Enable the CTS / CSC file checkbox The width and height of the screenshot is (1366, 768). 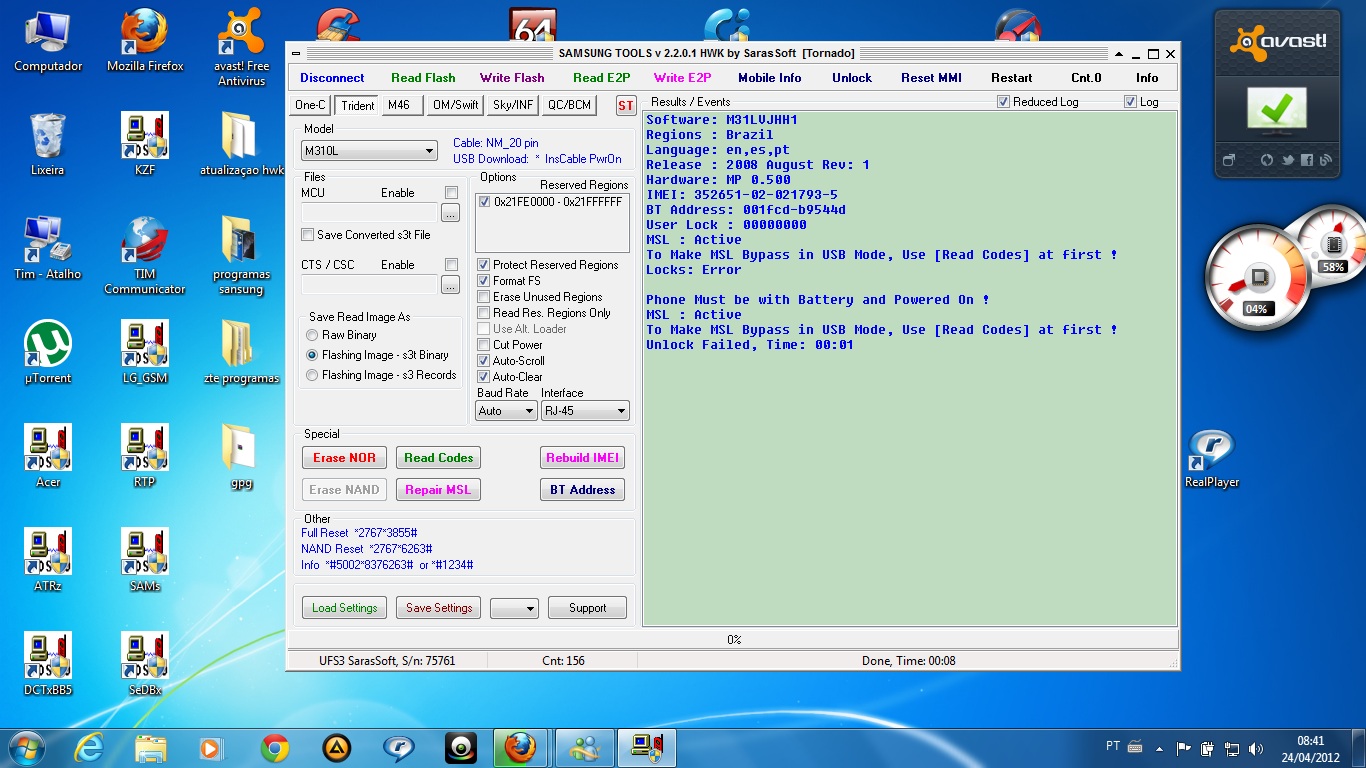click(452, 265)
